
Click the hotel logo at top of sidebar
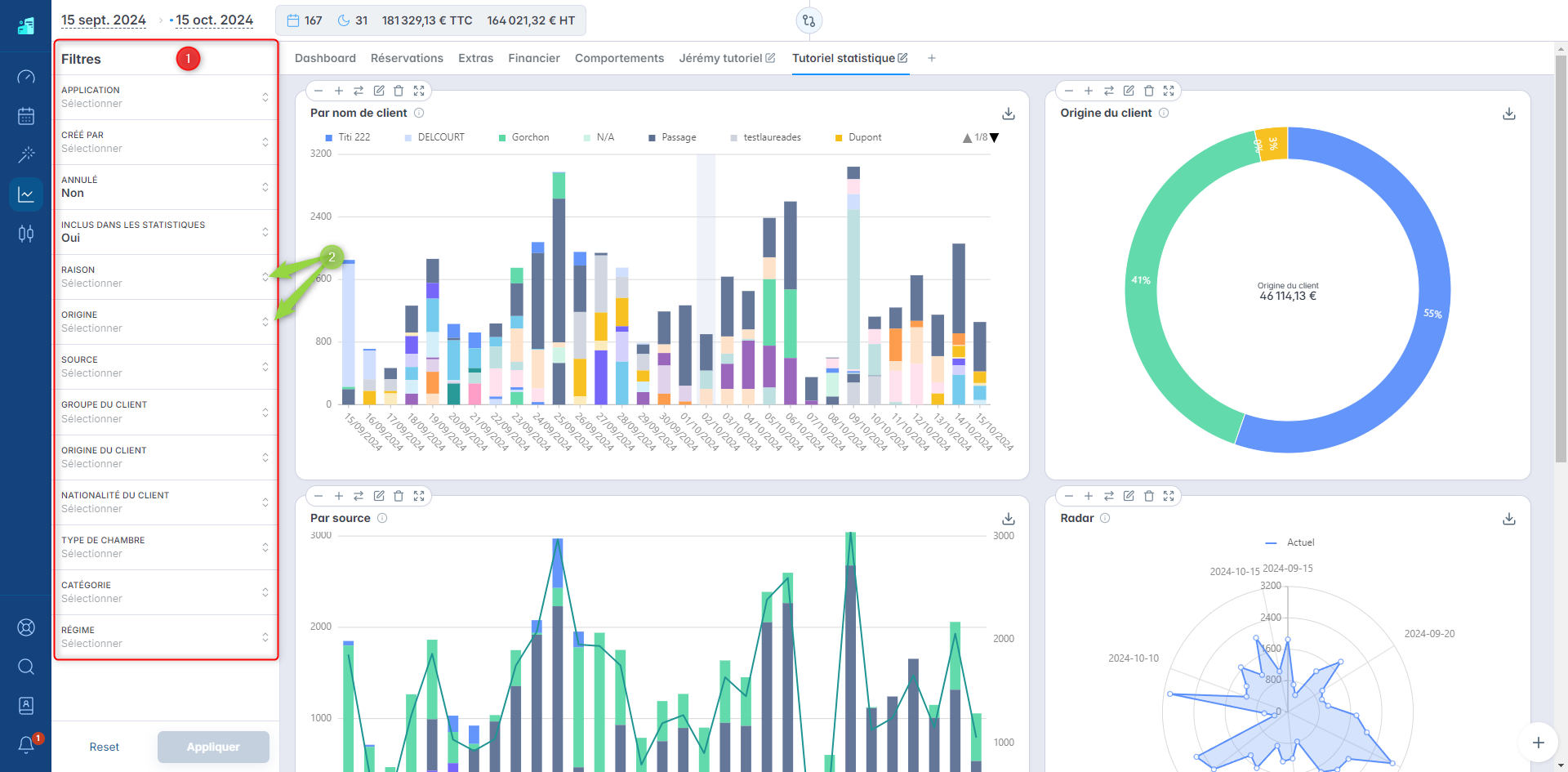(x=26, y=26)
